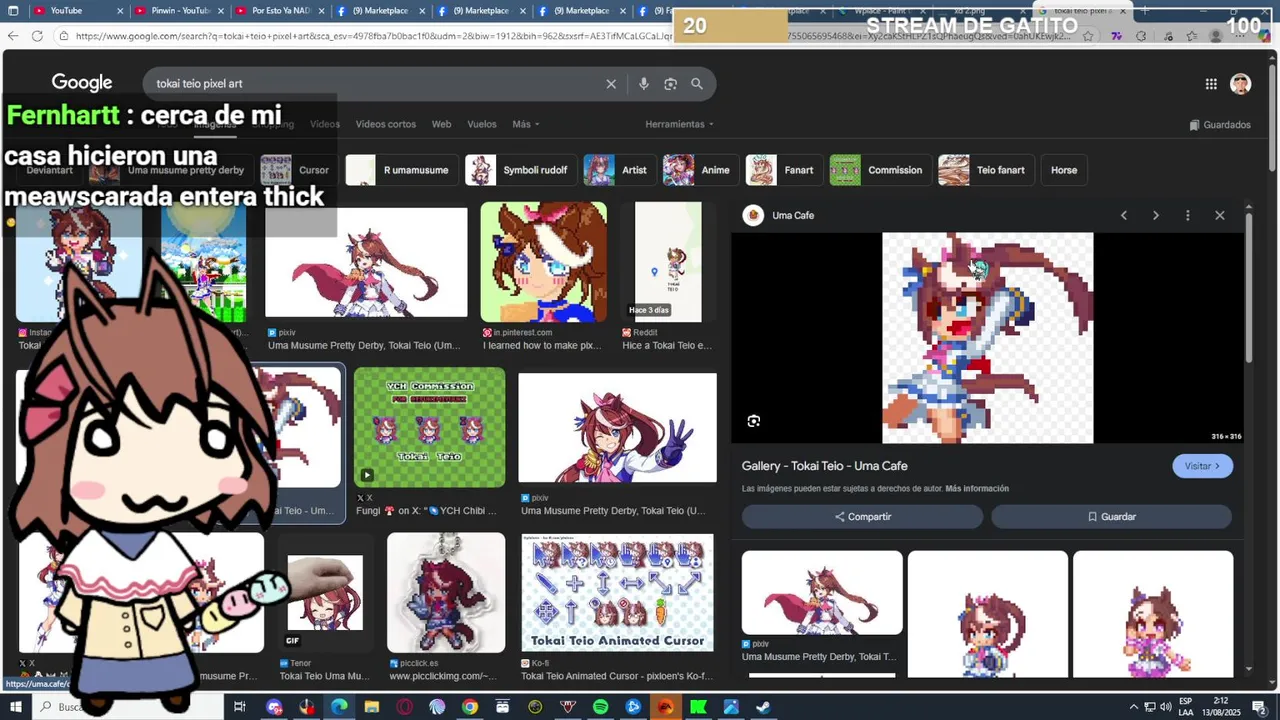Open Spotify from the taskbar
This screenshot has width=1280, height=720.
coord(600,707)
